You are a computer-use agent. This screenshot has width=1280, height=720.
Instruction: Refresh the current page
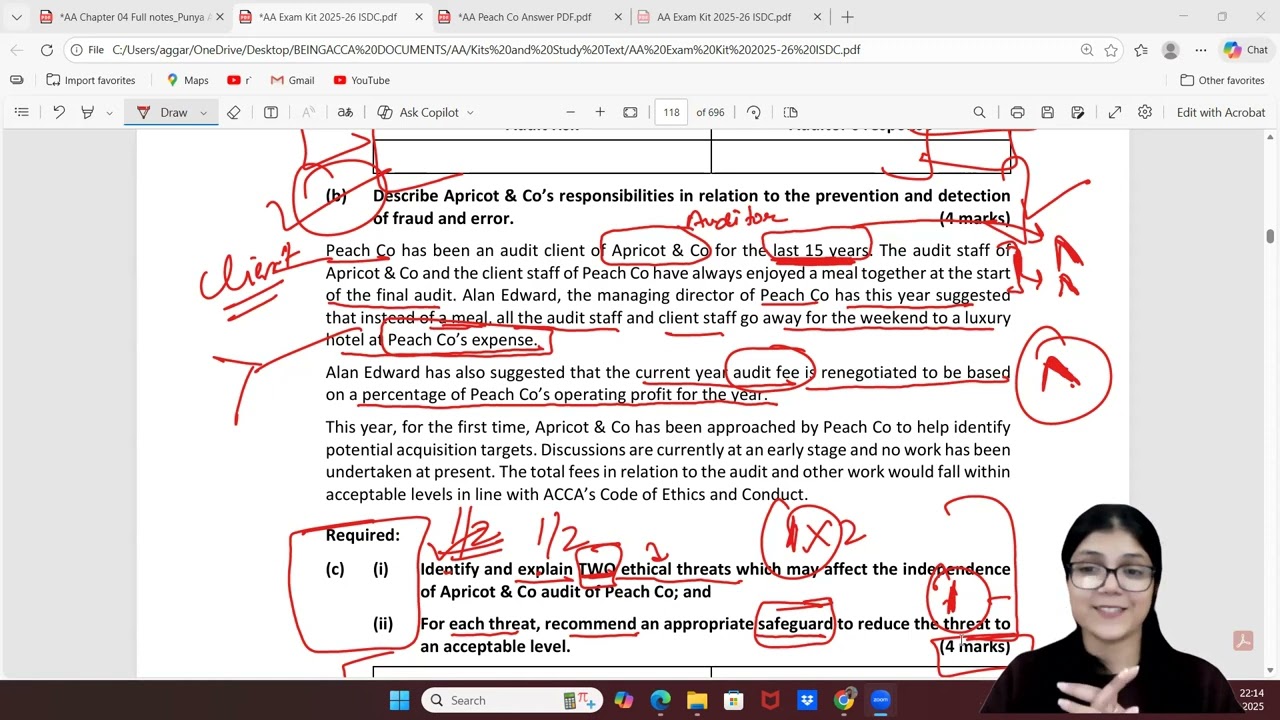47,50
